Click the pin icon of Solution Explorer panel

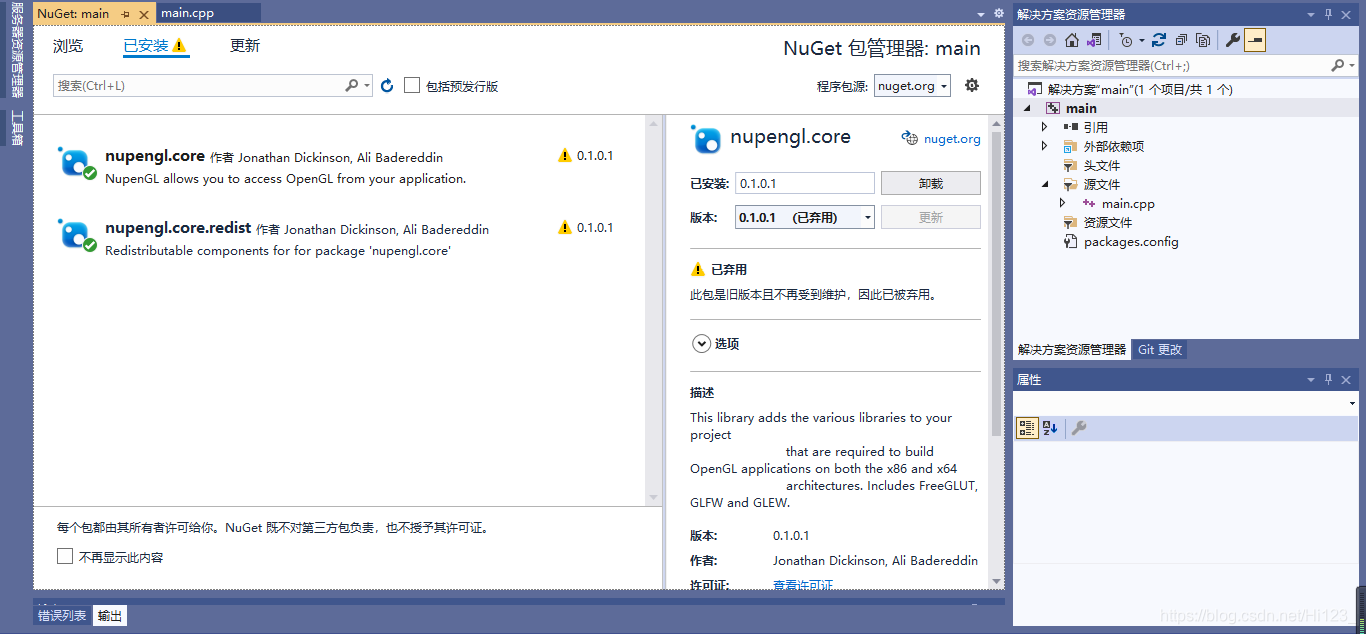[x=1329, y=14]
